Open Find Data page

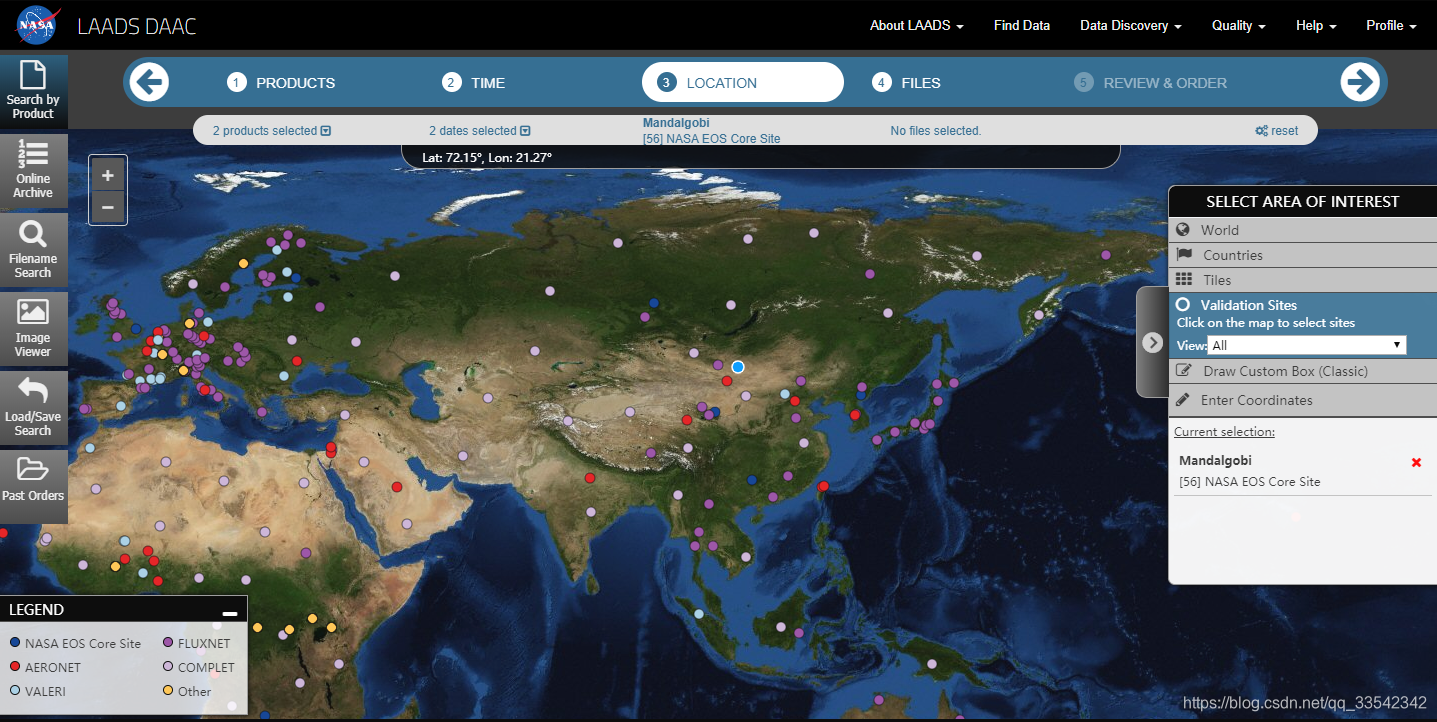pyautogui.click(x=1022, y=25)
